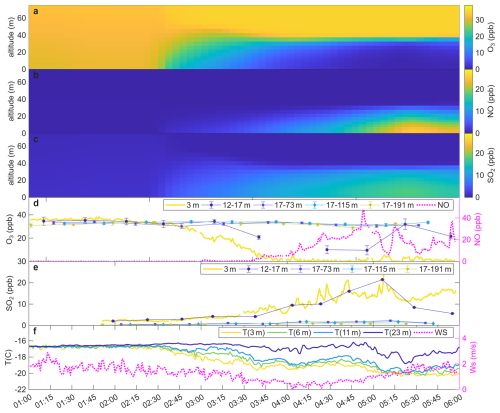This screenshot has width=500, height=413.
Task: Click the 'WS' legend entry in panel f
Action: [432, 332]
